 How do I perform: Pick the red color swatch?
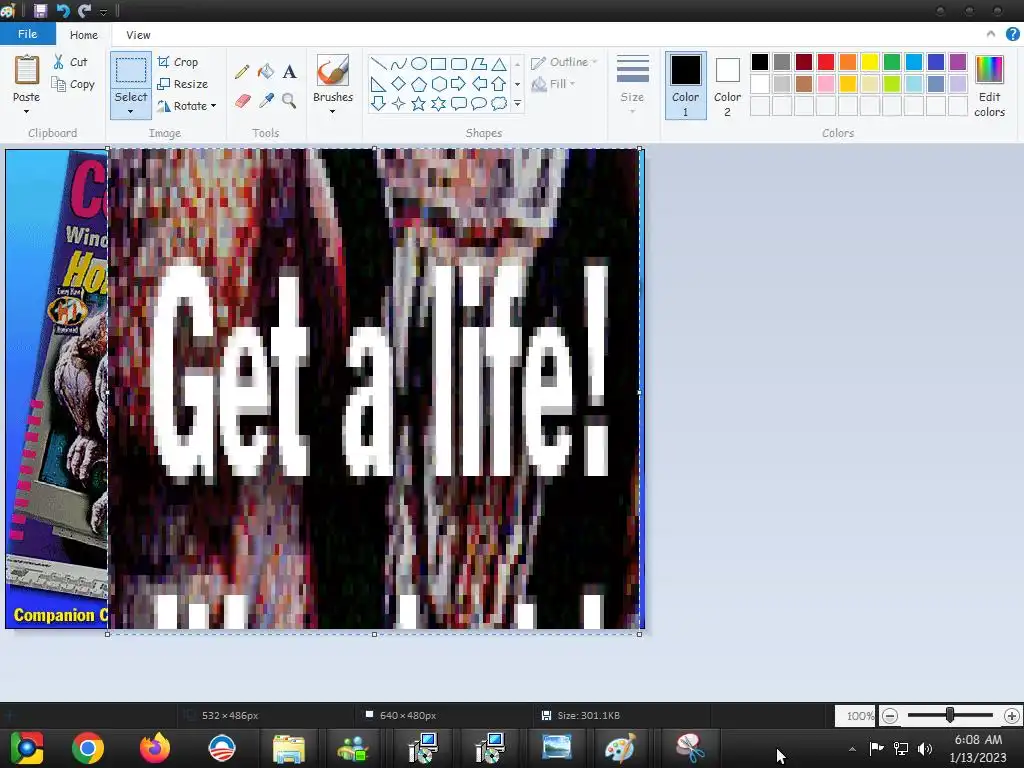click(x=825, y=62)
